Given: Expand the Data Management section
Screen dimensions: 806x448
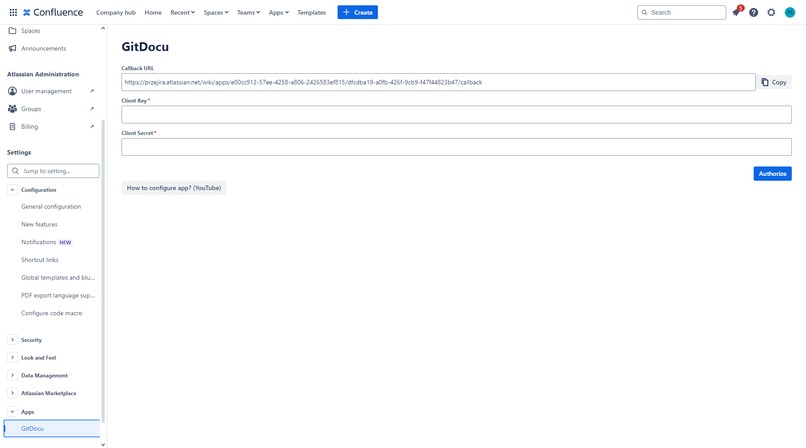Looking at the screenshot, I should [12, 375].
